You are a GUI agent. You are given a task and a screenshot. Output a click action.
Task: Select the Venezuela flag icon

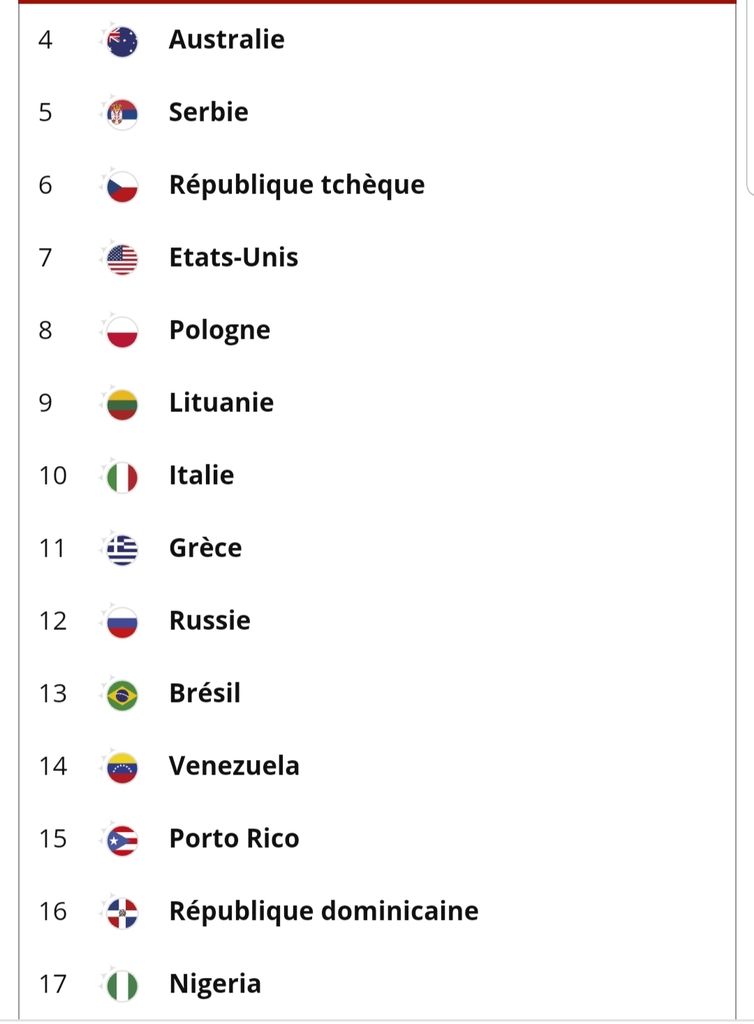point(122,768)
